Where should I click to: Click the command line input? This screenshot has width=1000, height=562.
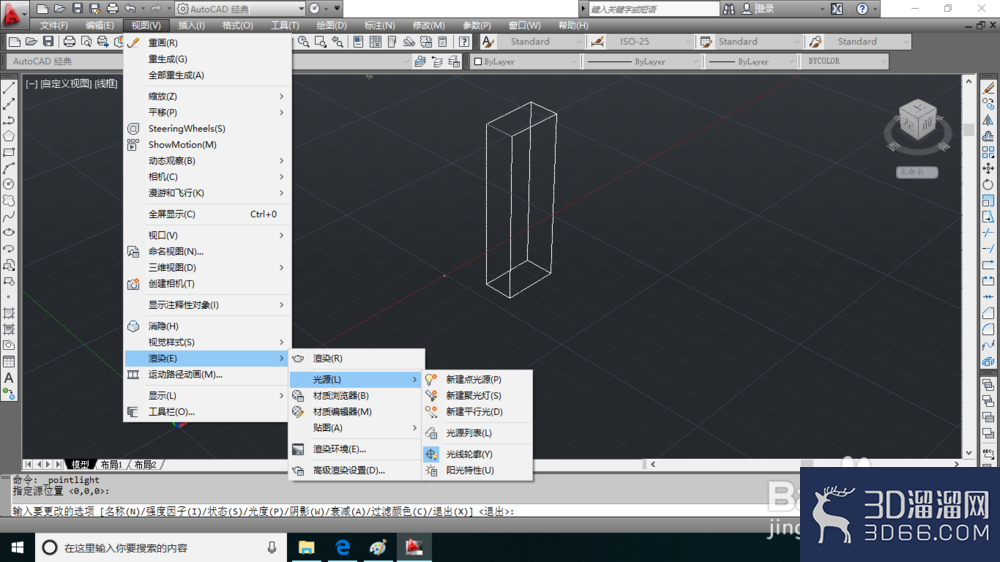(402, 512)
